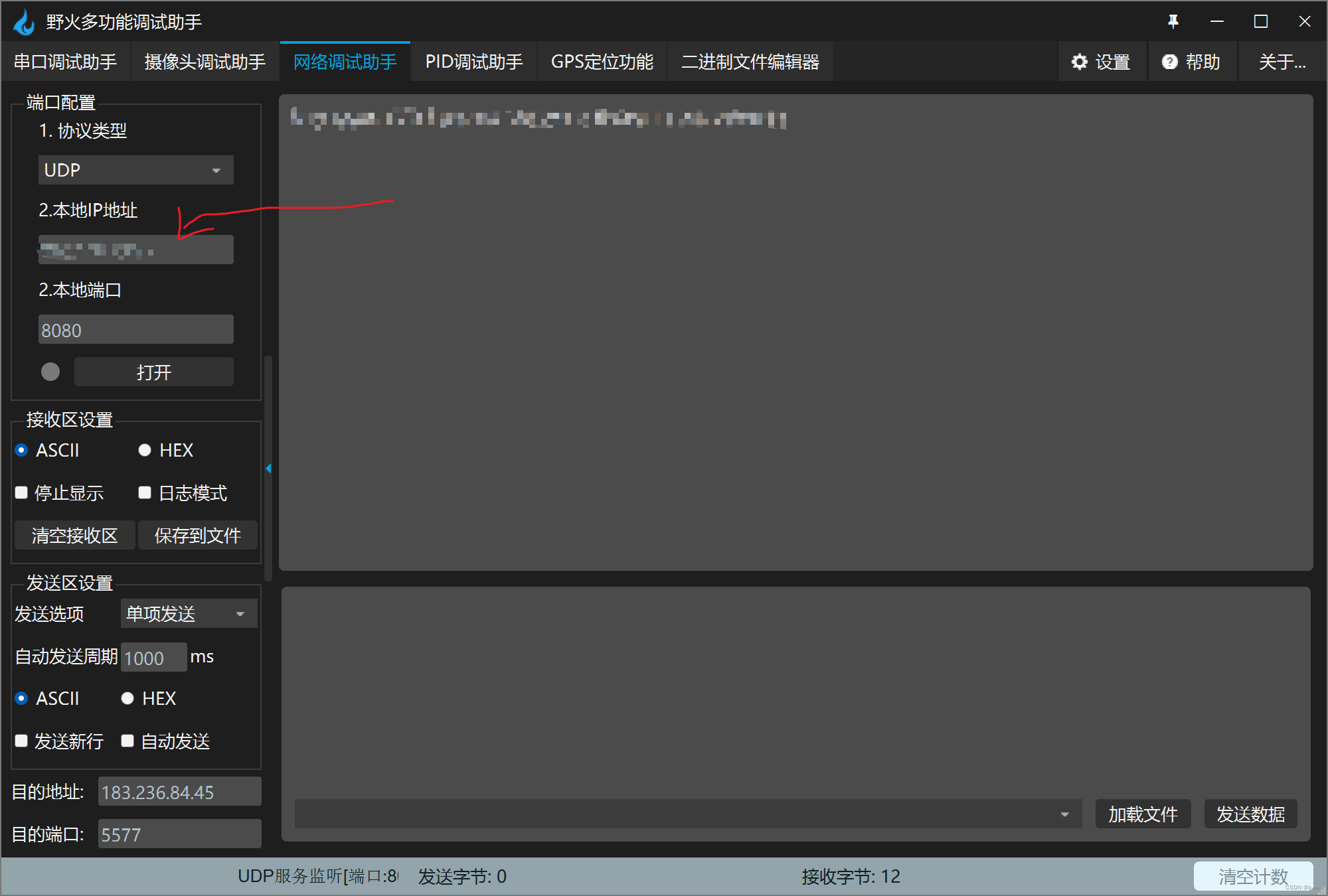Click the 发送选项 label
1328x896 pixels.
point(49,614)
